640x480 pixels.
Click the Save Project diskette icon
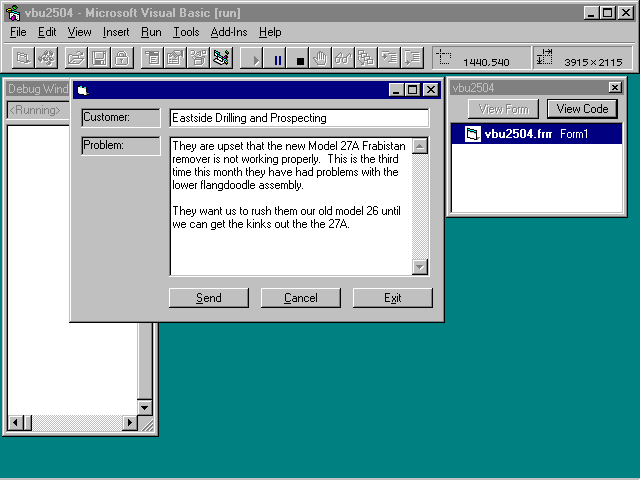pos(98,59)
